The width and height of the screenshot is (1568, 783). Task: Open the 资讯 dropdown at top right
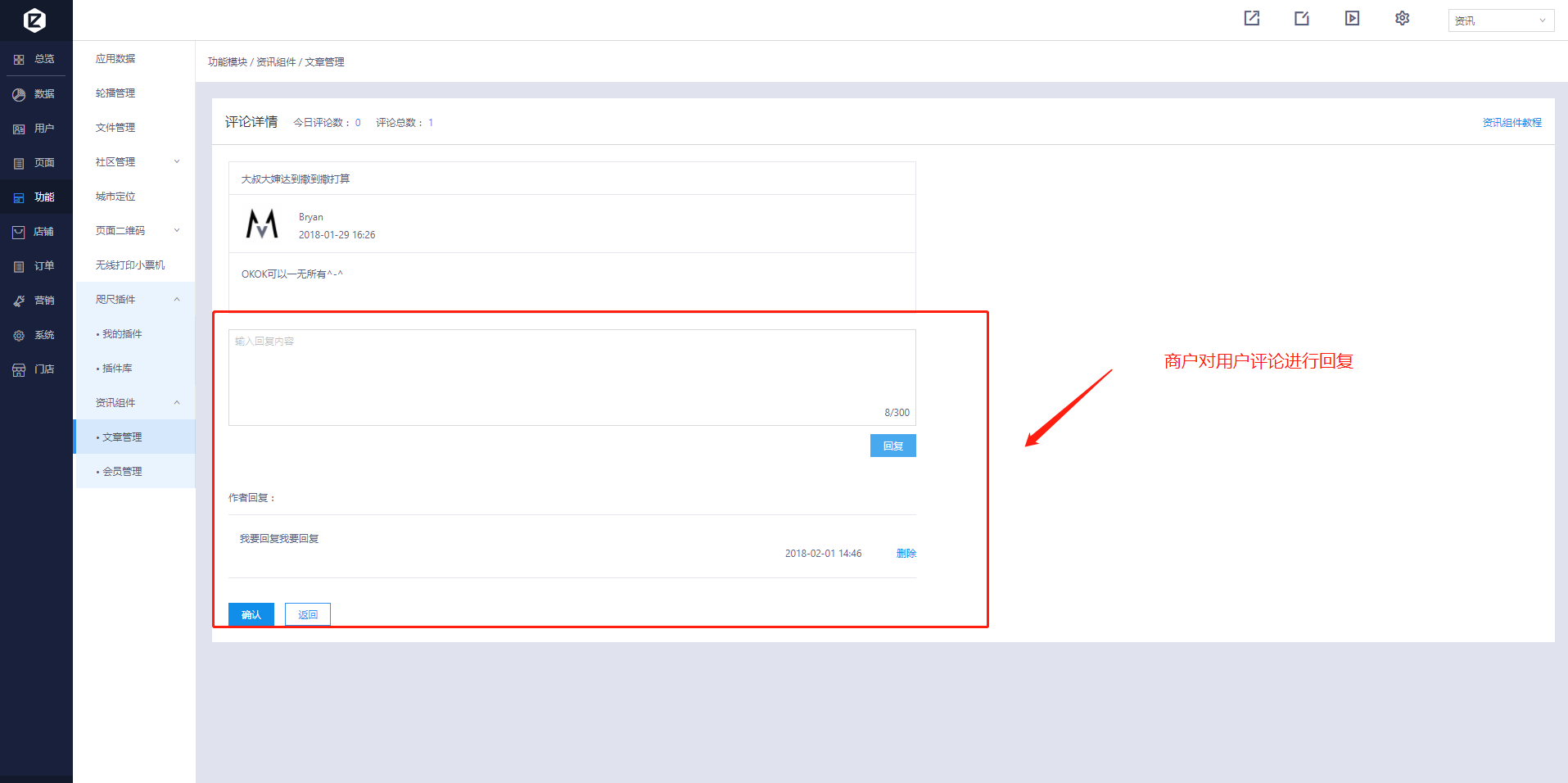(1500, 20)
